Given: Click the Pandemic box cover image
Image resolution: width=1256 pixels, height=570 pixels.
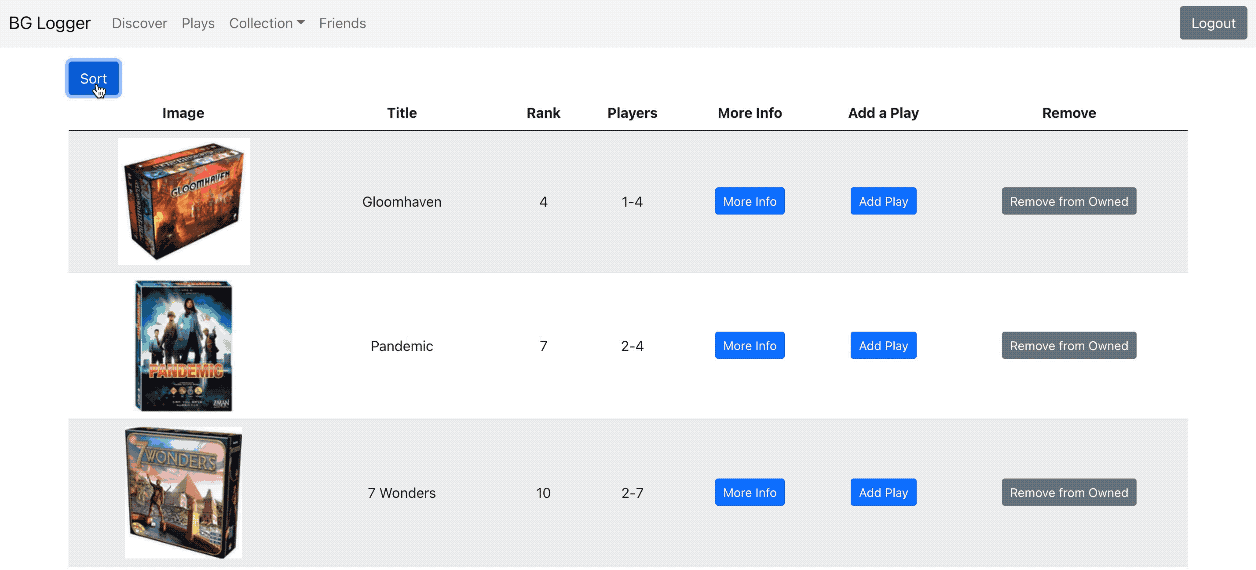Looking at the screenshot, I should [x=184, y=346].
